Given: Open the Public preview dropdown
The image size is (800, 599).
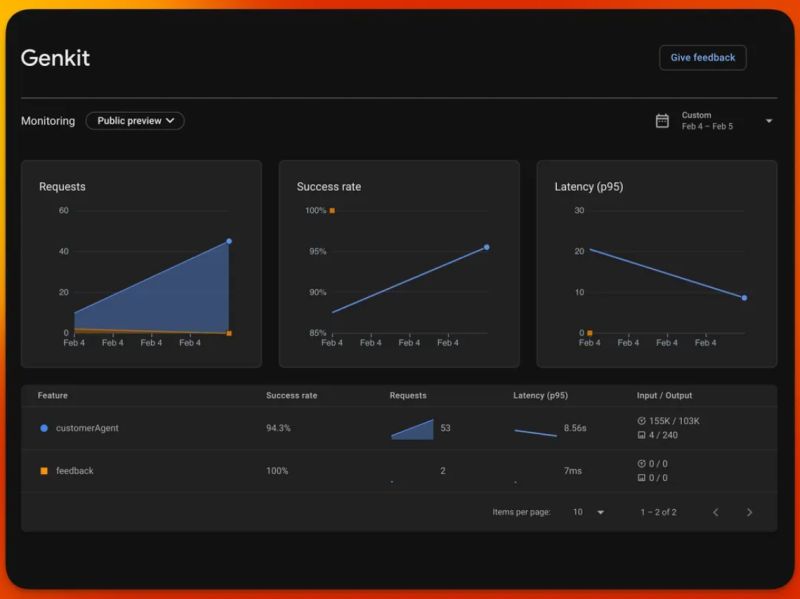Looking at the screenshot, I should (x=135, y=121).
